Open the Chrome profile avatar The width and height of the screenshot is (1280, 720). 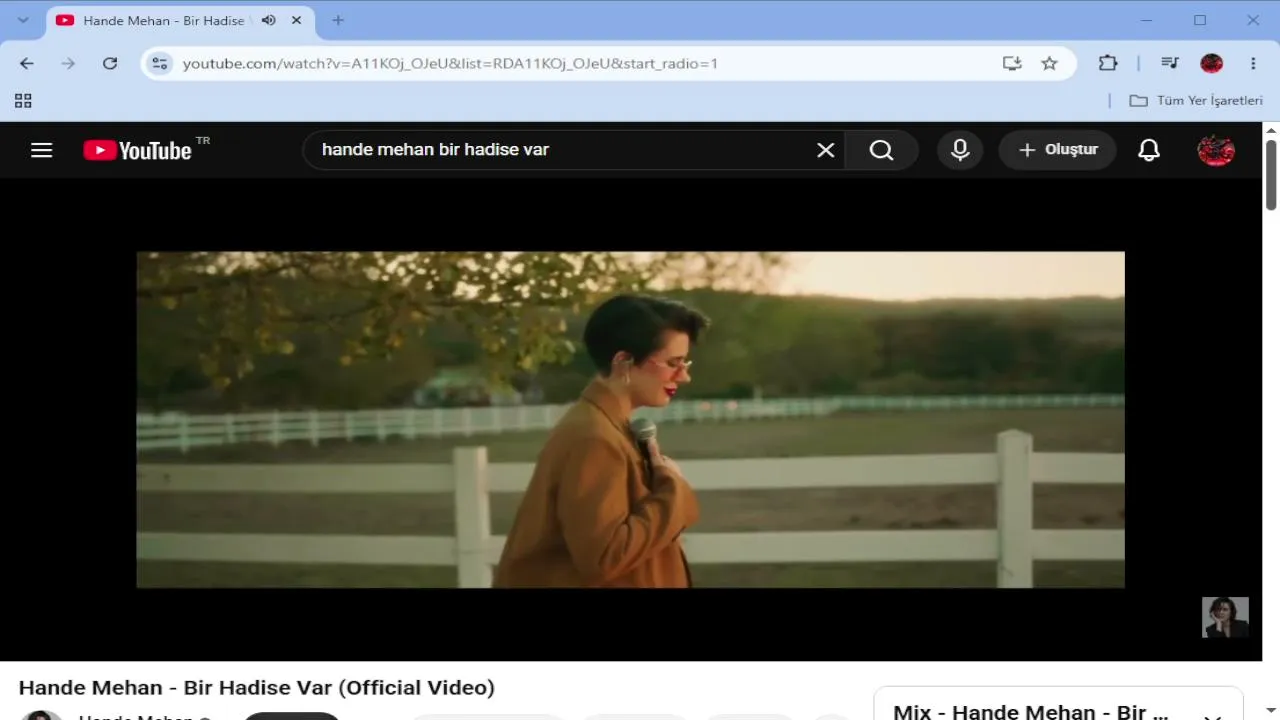[x=1212, y=63]
